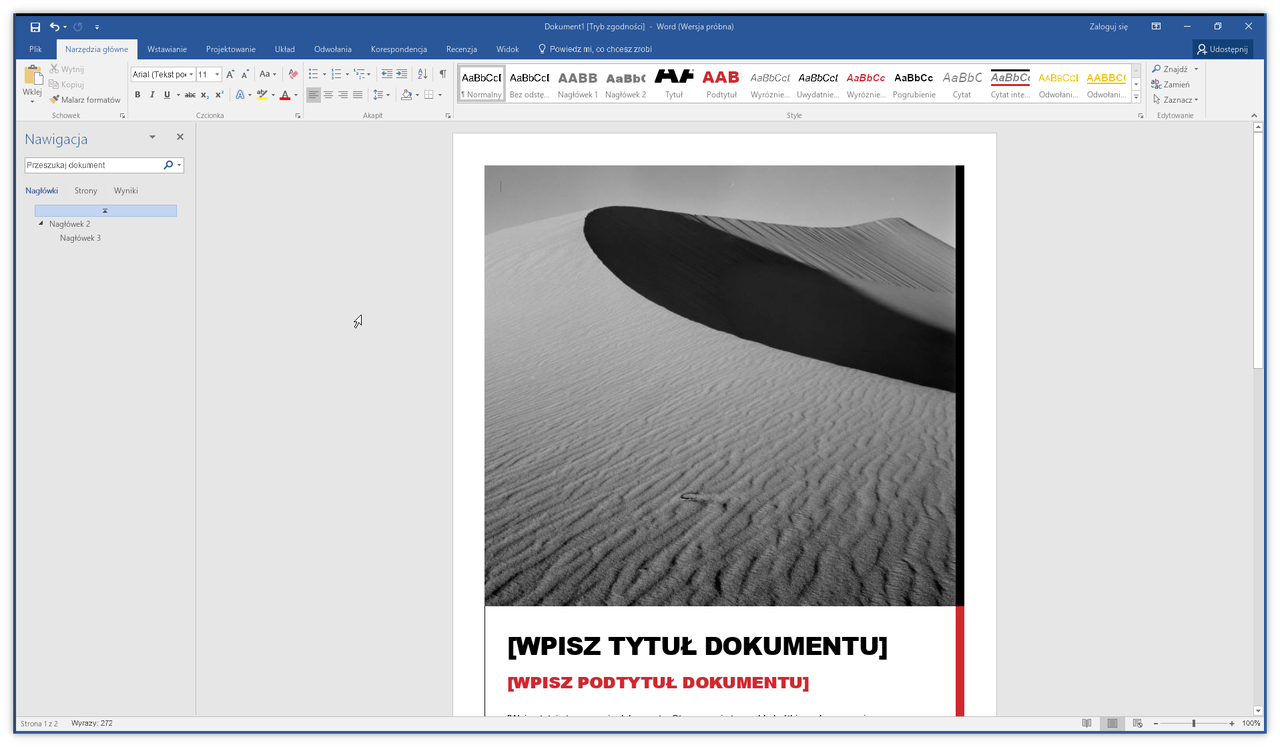This screenshot has width=1280, height=747.
Task: Sort text using the A-Z icon
Action: (422, 74)
